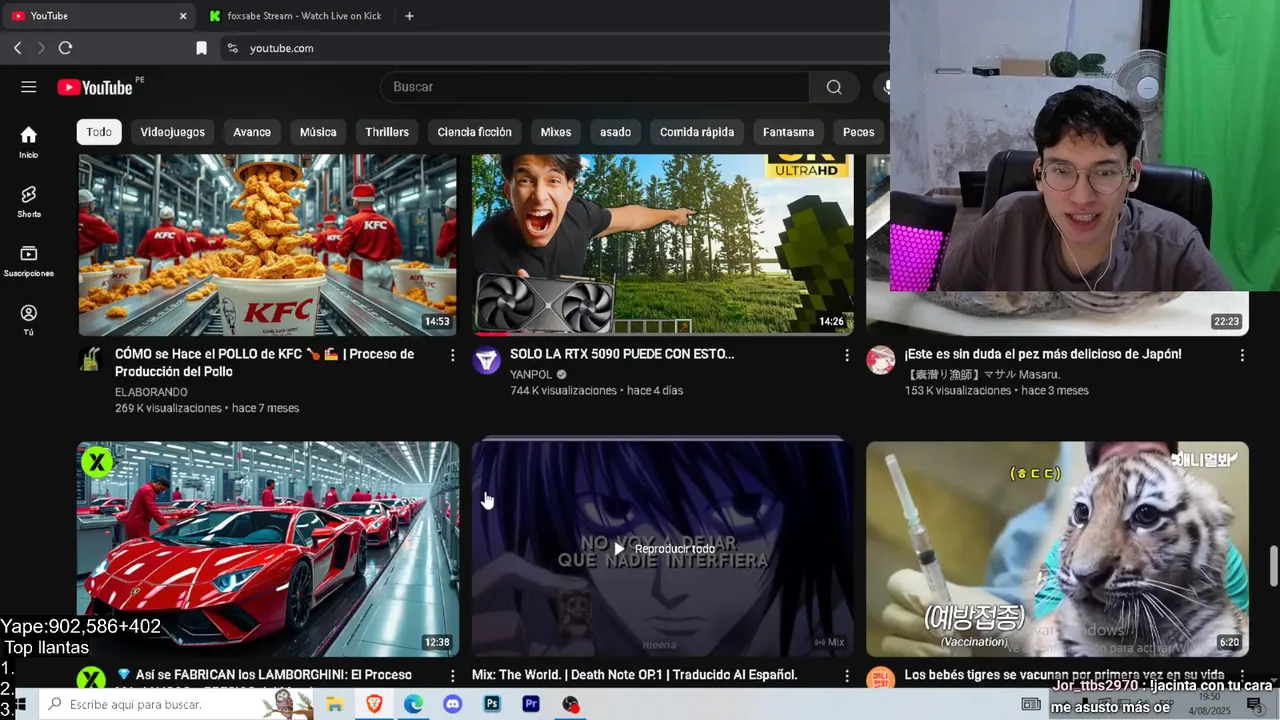Select the Avance filter chip
1280x720 pixels.
tap(252, 132)
